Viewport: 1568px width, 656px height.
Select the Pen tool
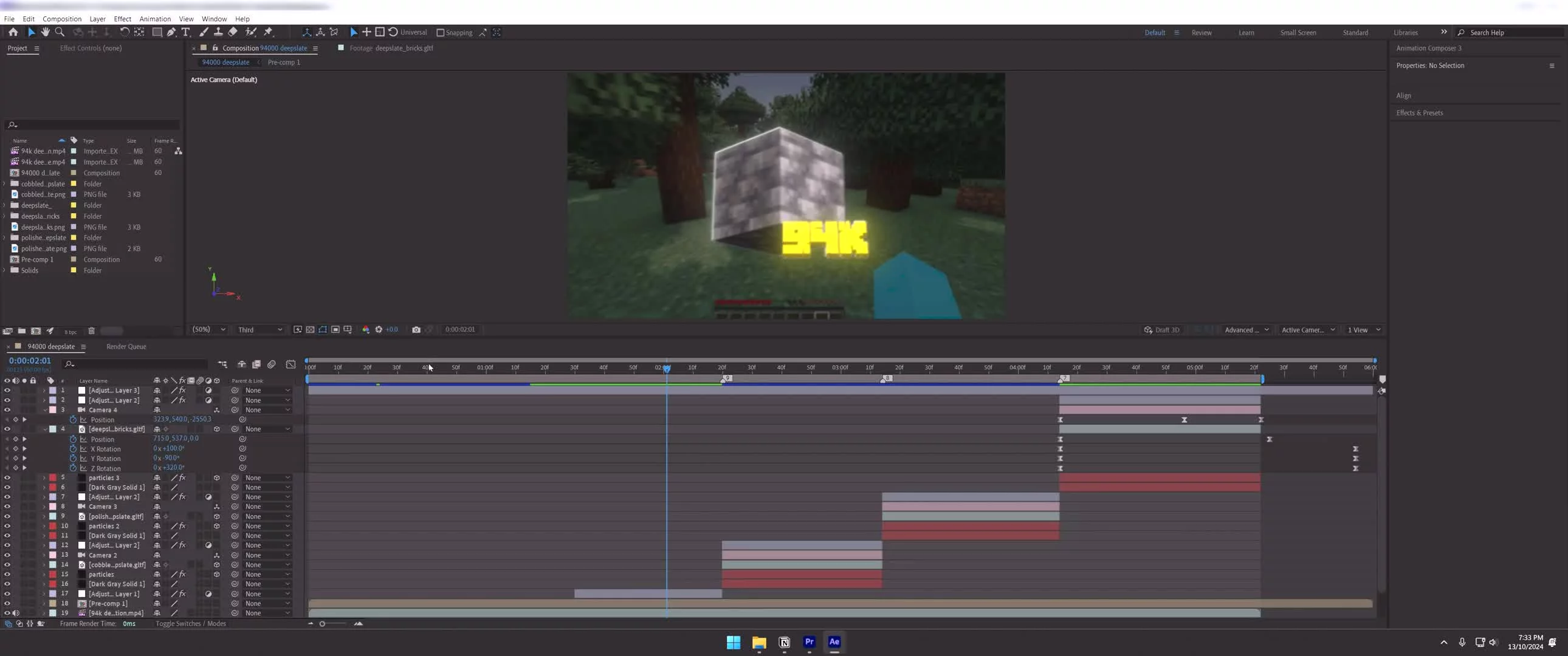coord(171,32)
